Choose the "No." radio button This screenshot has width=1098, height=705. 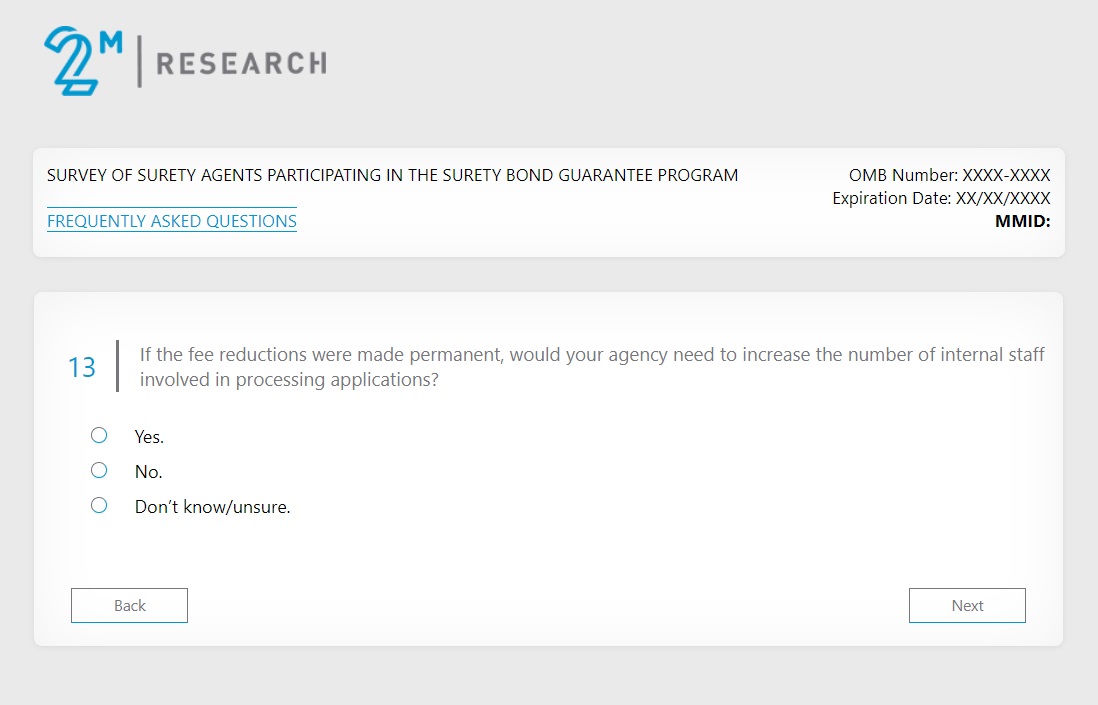pyautogui.click(x=99, y=470)
